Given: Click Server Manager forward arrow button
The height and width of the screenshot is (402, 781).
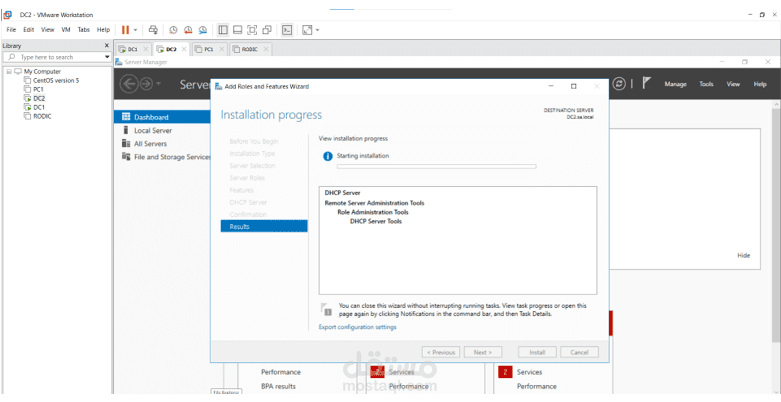Looking at the screenshot, I should click(146, 84).
